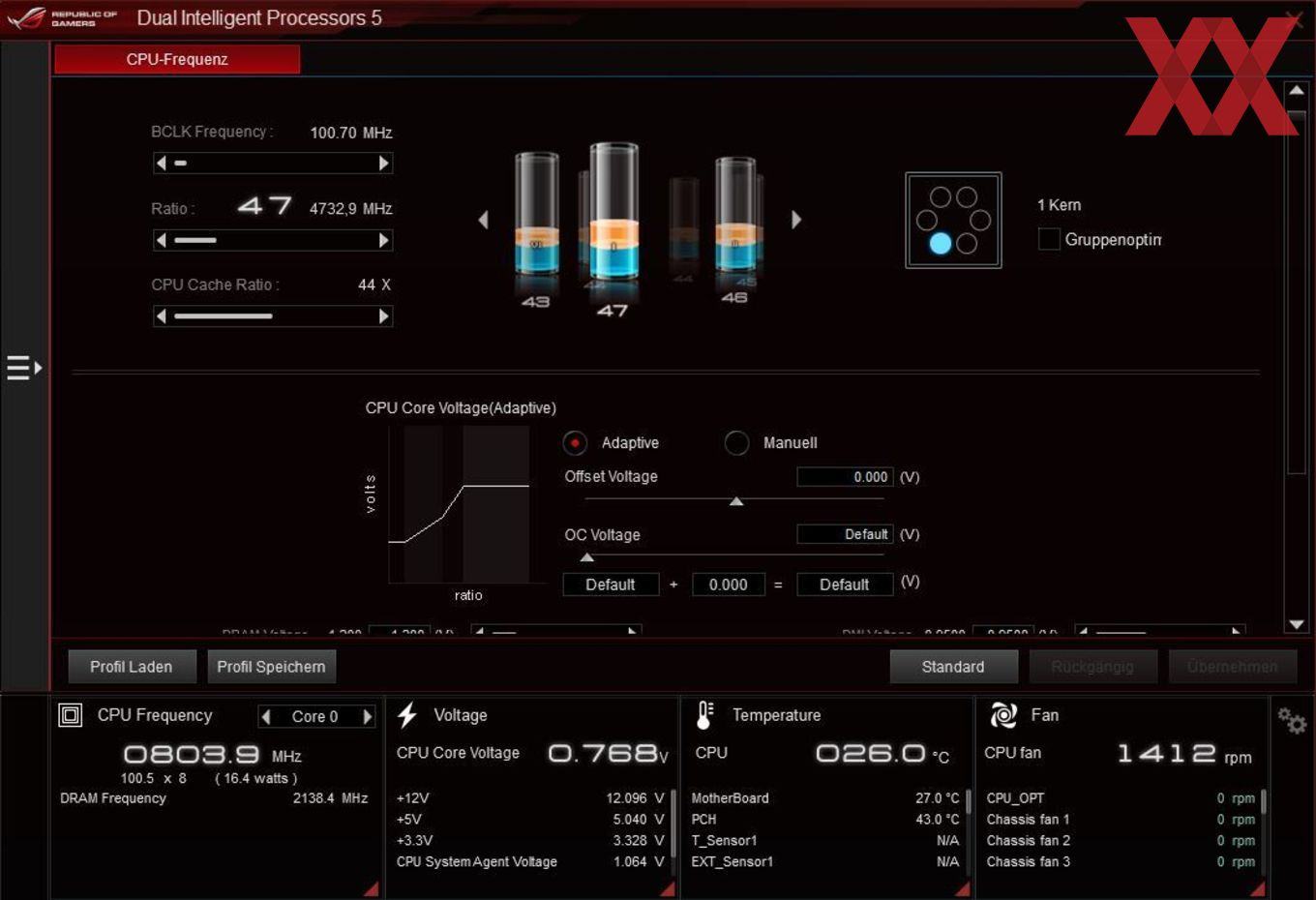The height and width of the screenshot is (900, 1316).
Task: Show next core cylinder with right arrow
Action: coord(796,220)
